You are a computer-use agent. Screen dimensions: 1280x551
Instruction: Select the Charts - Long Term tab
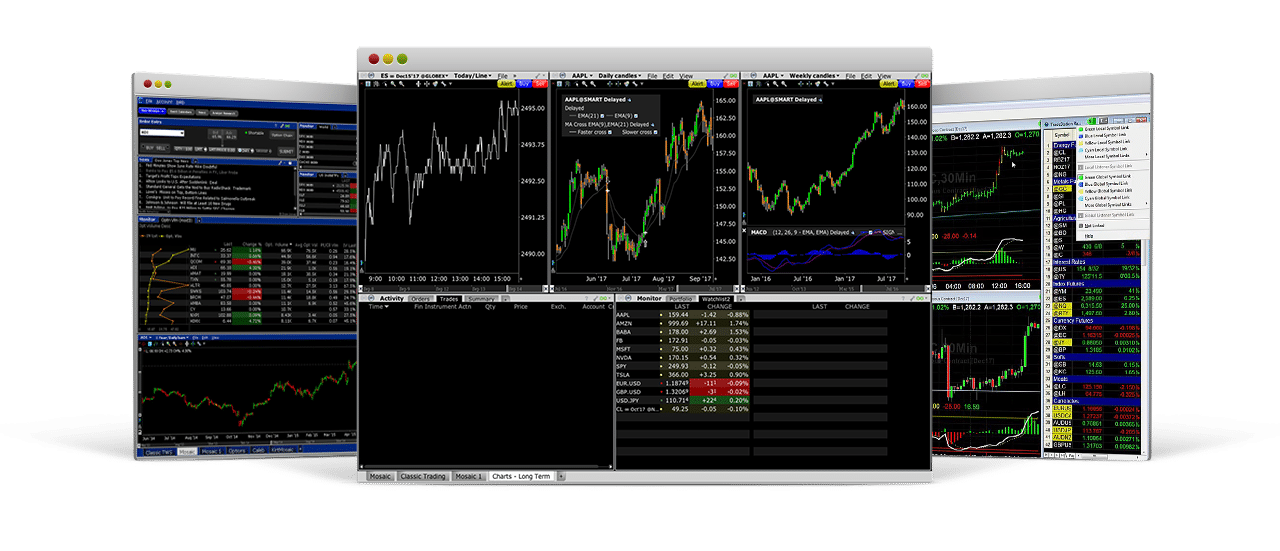[x=521, y=477]
